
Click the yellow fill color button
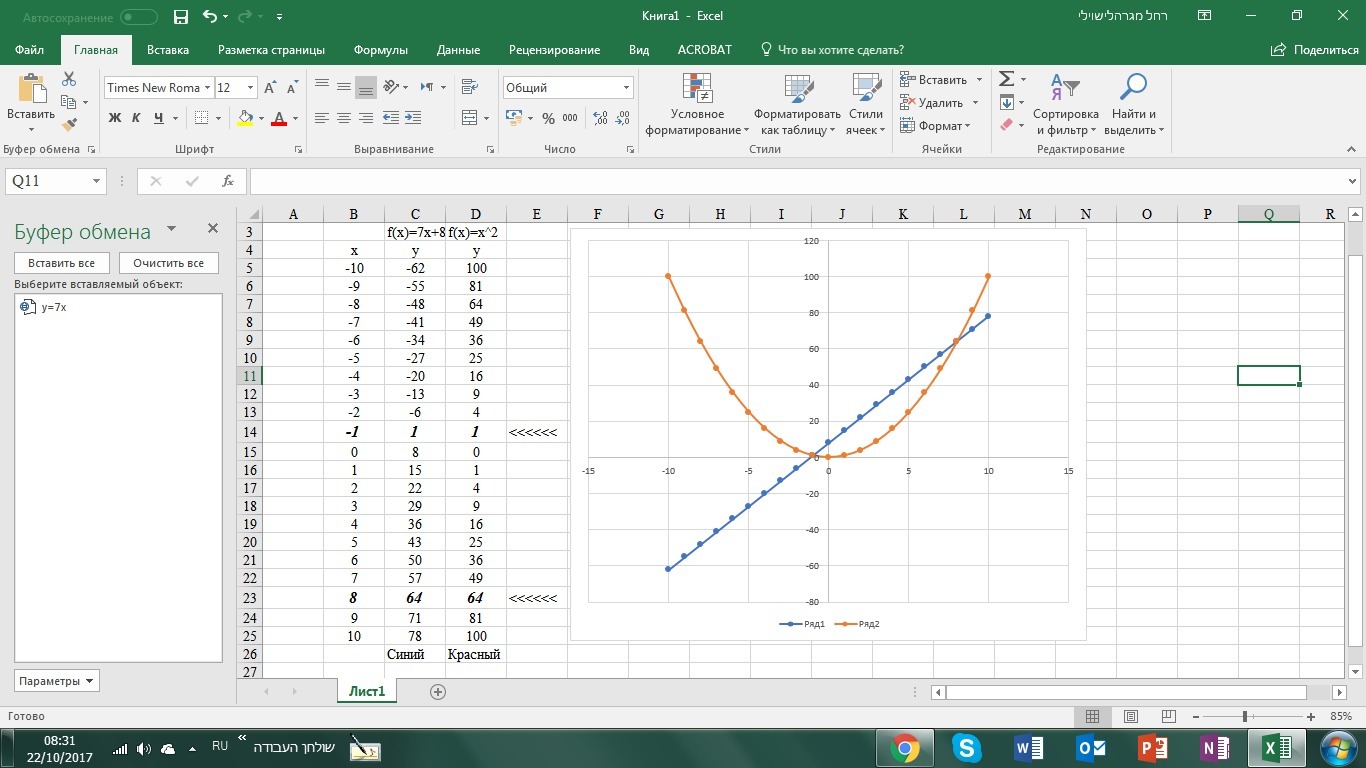(245, 118)
